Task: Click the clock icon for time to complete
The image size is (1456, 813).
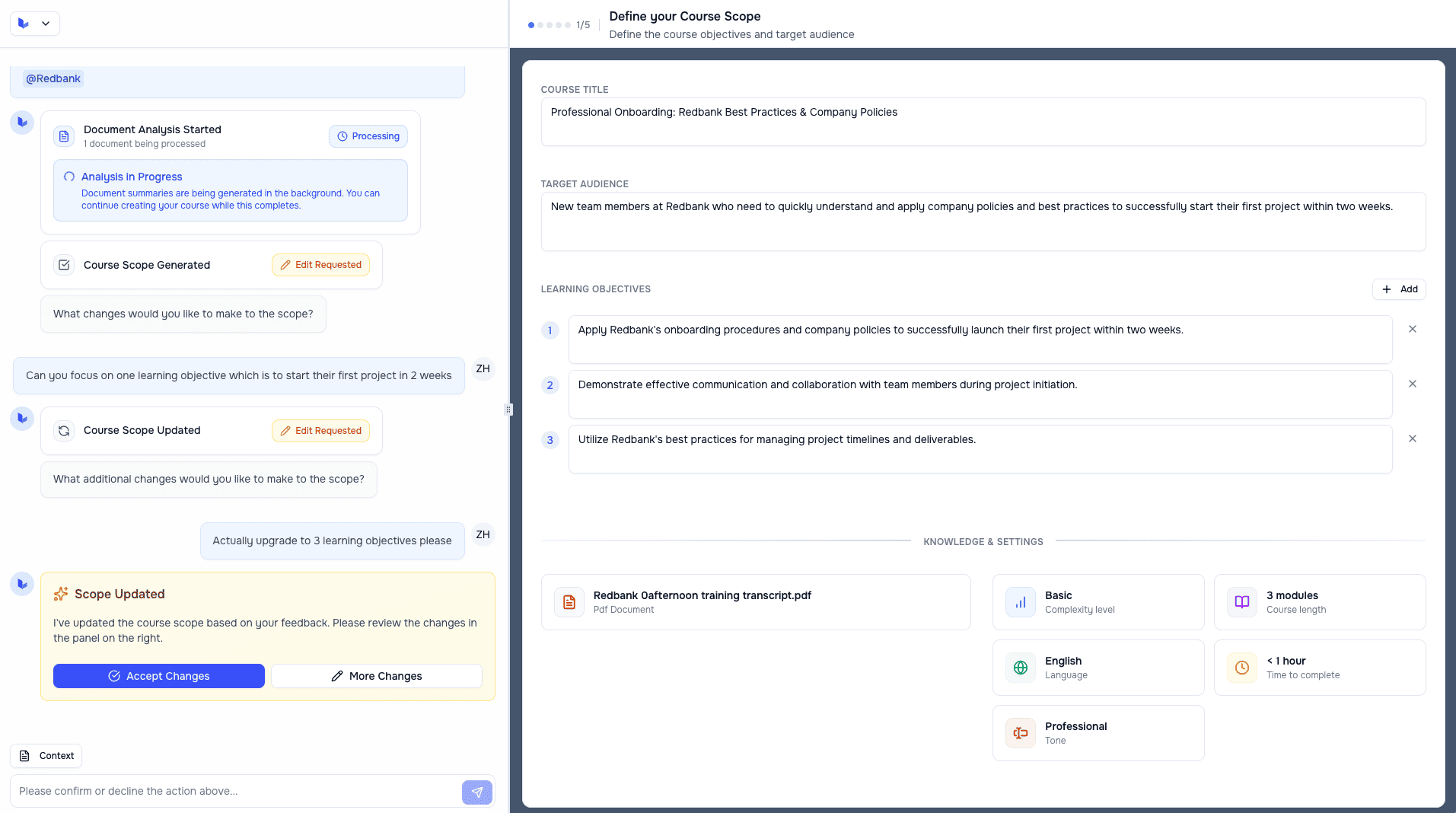Action: click(1241, 668)
